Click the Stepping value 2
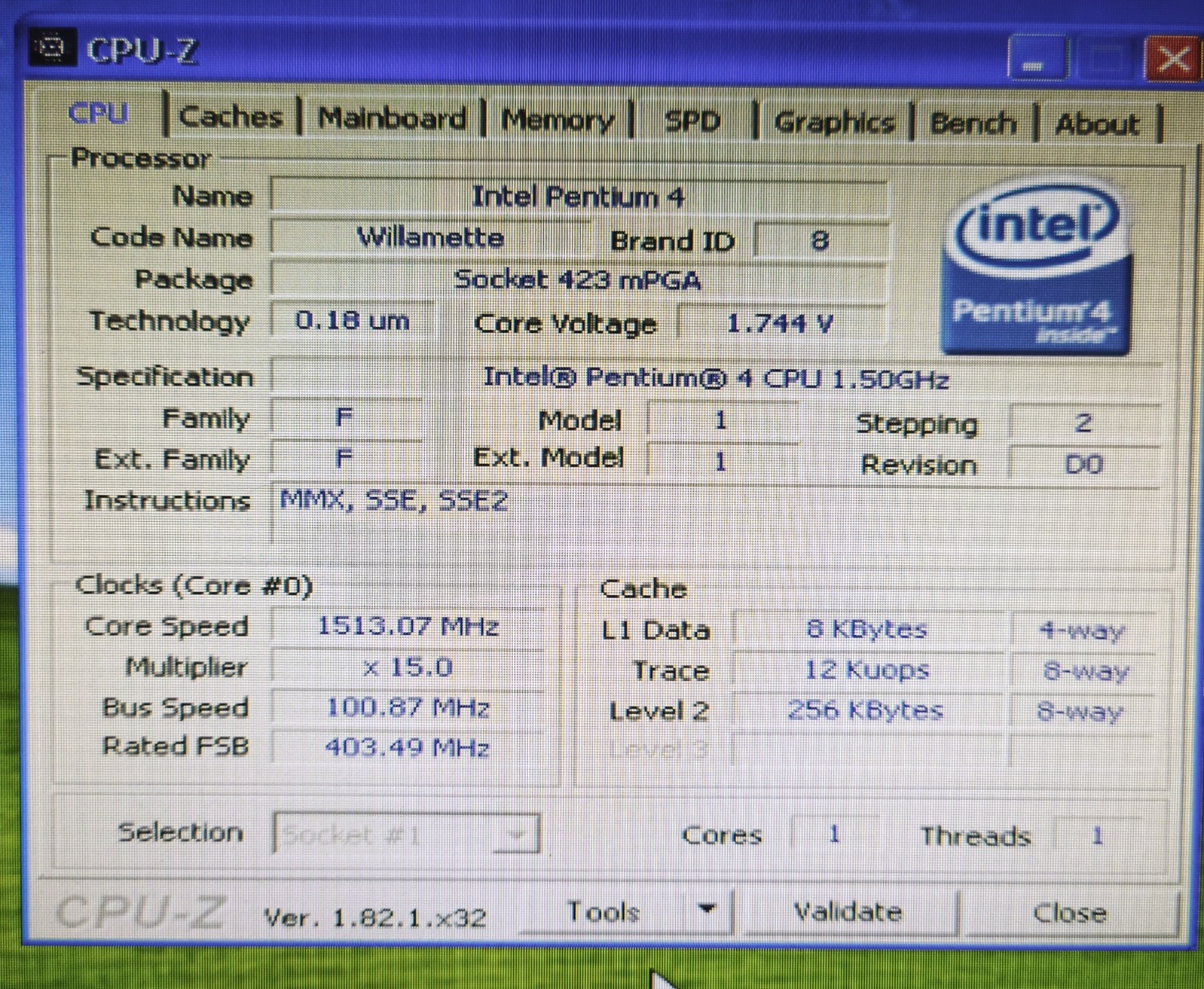 click(1083, 423)
